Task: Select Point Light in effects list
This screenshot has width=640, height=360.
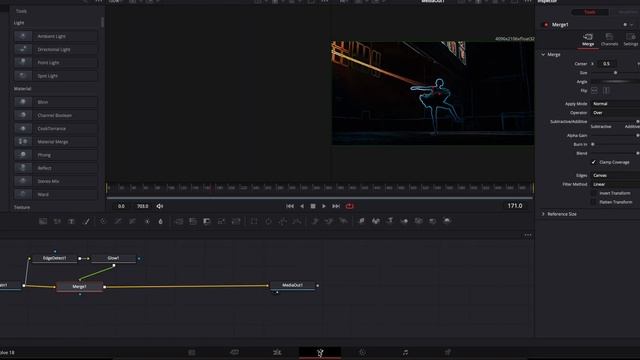Action: point(56,62)
